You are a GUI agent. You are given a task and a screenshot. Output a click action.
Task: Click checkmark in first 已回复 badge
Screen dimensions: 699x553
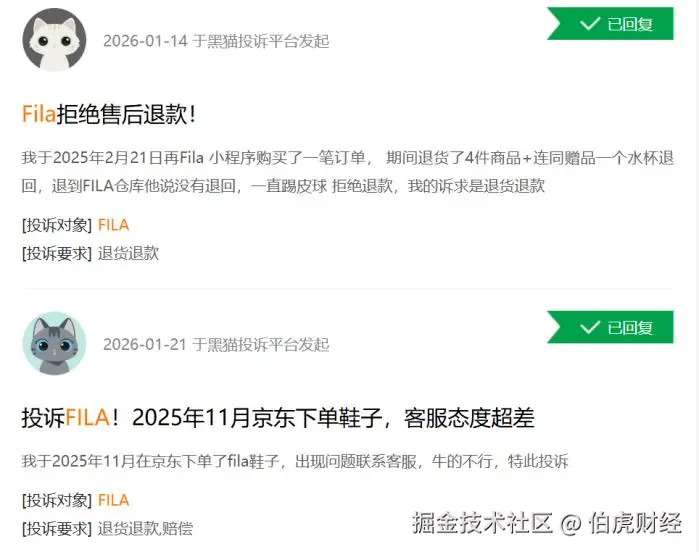point(590,24)
